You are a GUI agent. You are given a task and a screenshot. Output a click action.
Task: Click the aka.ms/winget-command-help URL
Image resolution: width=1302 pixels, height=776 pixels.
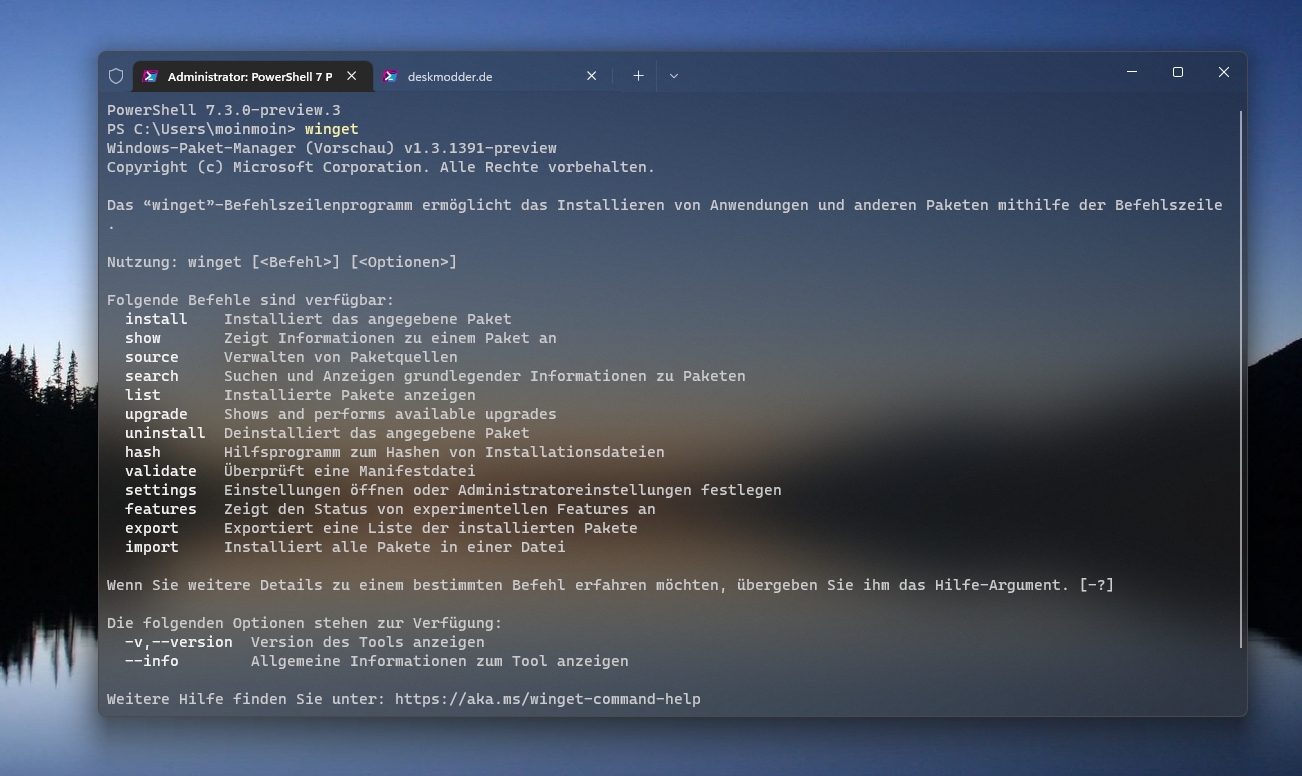point(548,699)
